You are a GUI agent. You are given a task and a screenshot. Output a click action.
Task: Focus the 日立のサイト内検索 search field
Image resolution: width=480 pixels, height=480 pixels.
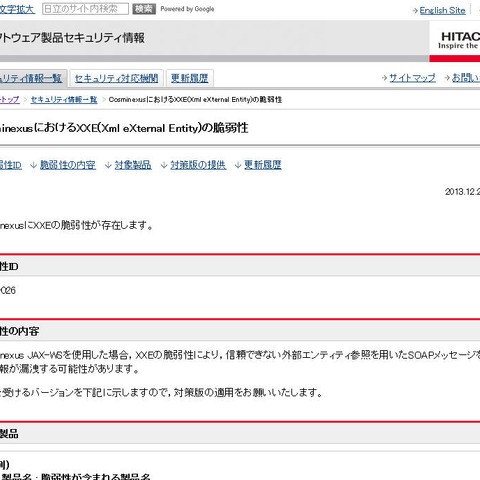tap(85, 9)
